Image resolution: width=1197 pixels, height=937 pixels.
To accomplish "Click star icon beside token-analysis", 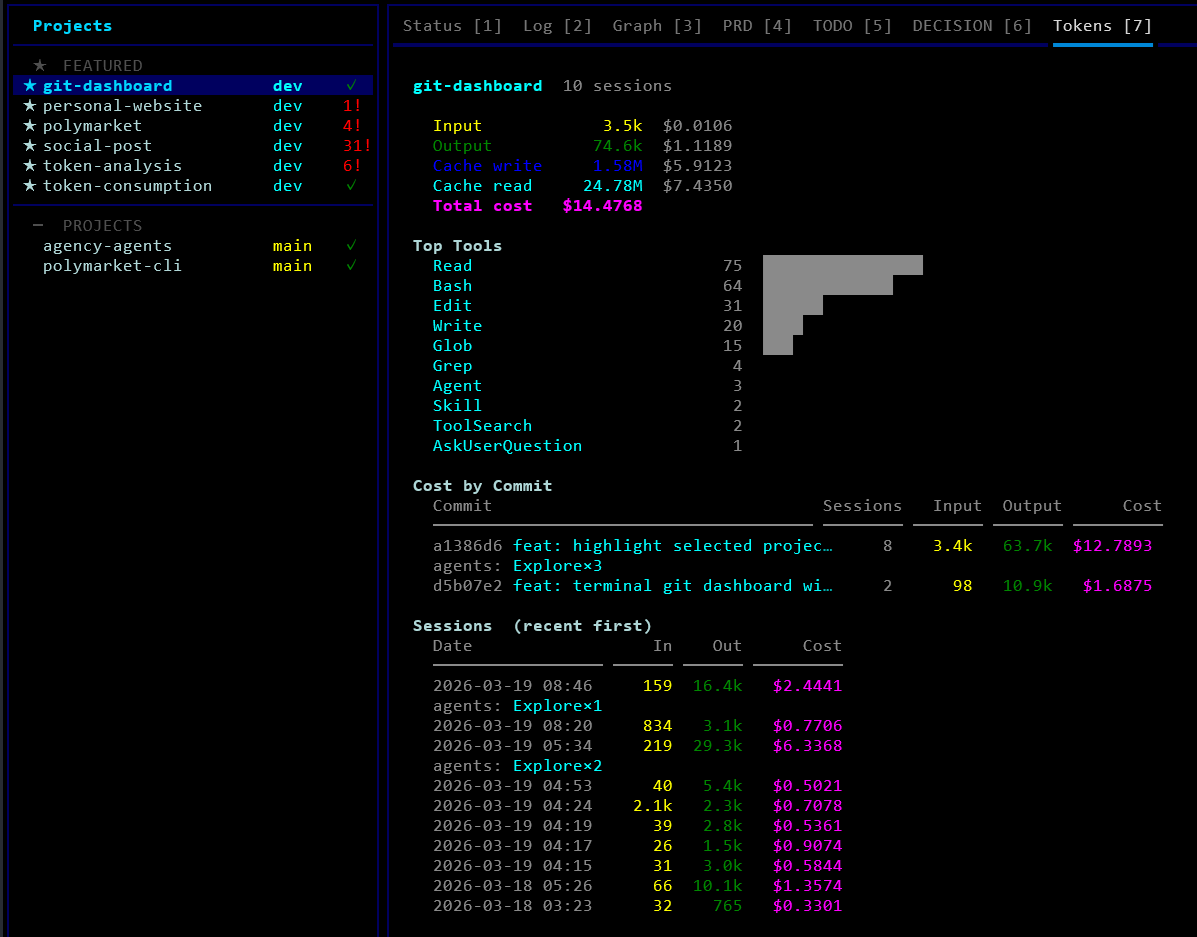I will tap(30, 166).
